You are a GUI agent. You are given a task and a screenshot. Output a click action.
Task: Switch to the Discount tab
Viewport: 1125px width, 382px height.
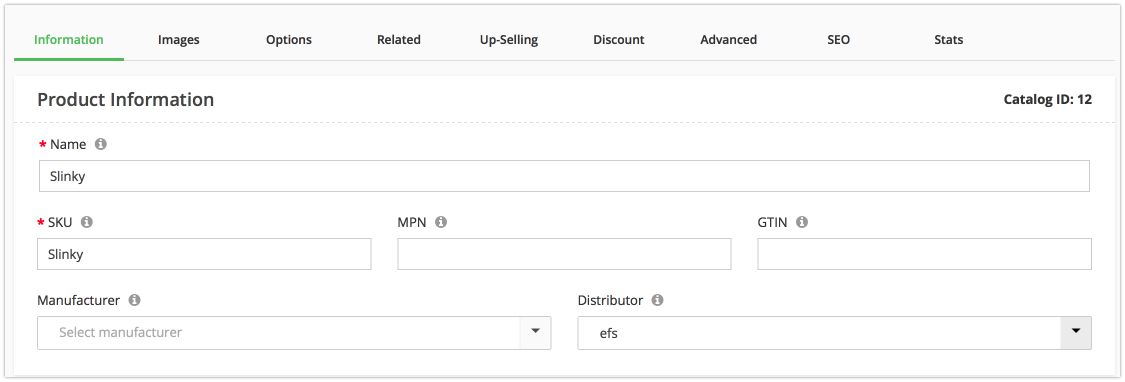[x=618, y=39]
